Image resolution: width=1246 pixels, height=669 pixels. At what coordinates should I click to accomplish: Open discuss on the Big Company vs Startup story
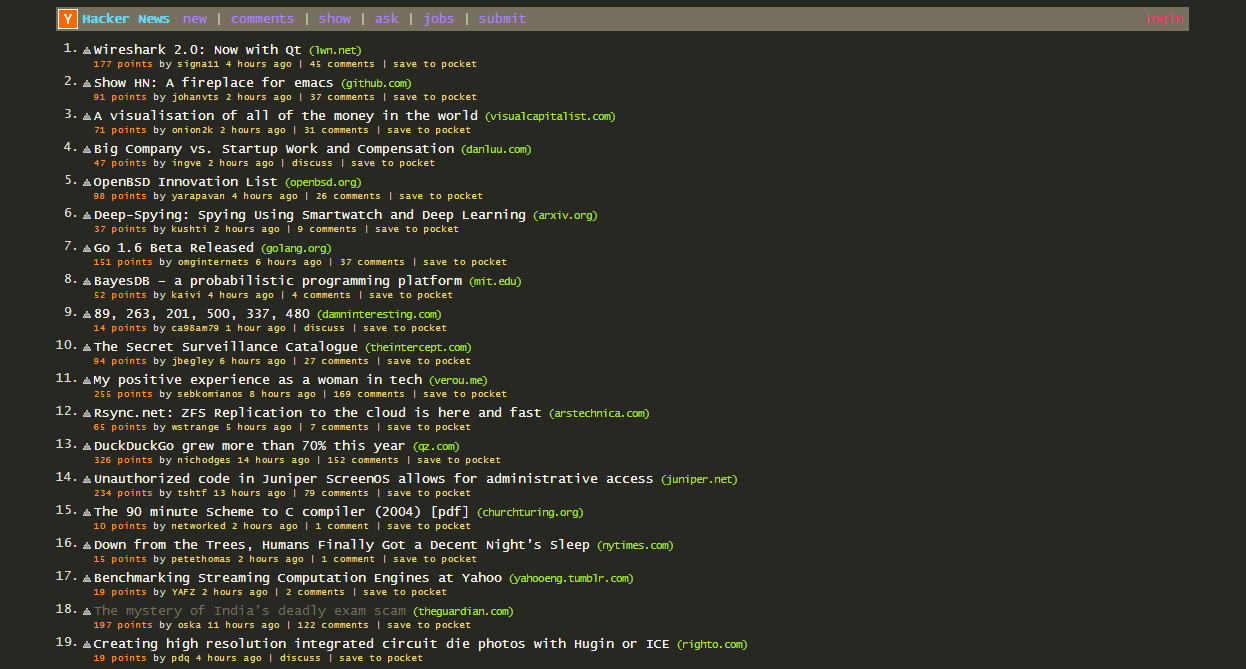tap(312, 162)
